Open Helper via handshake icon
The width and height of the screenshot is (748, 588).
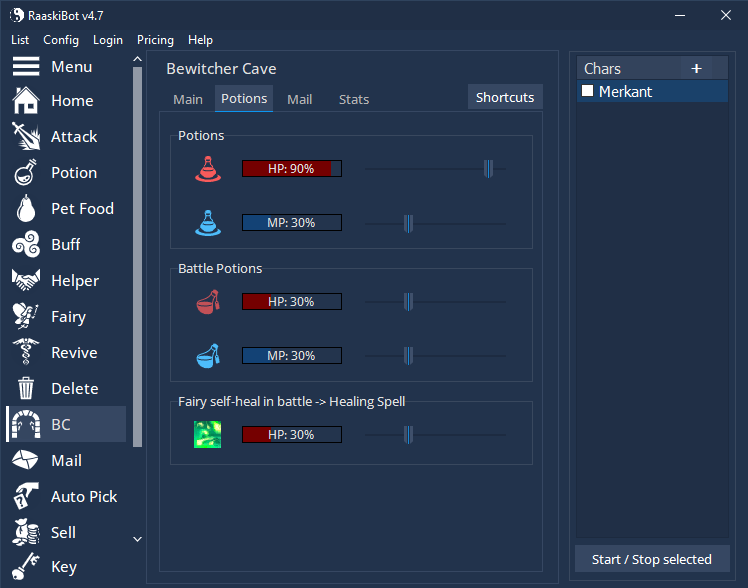pyautogui.click(x=26, y=280)
